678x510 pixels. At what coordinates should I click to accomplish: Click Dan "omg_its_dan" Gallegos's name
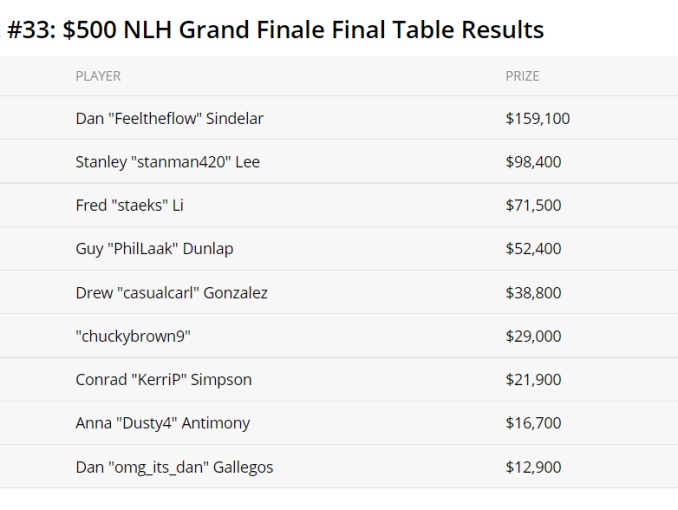click(174, 467)
